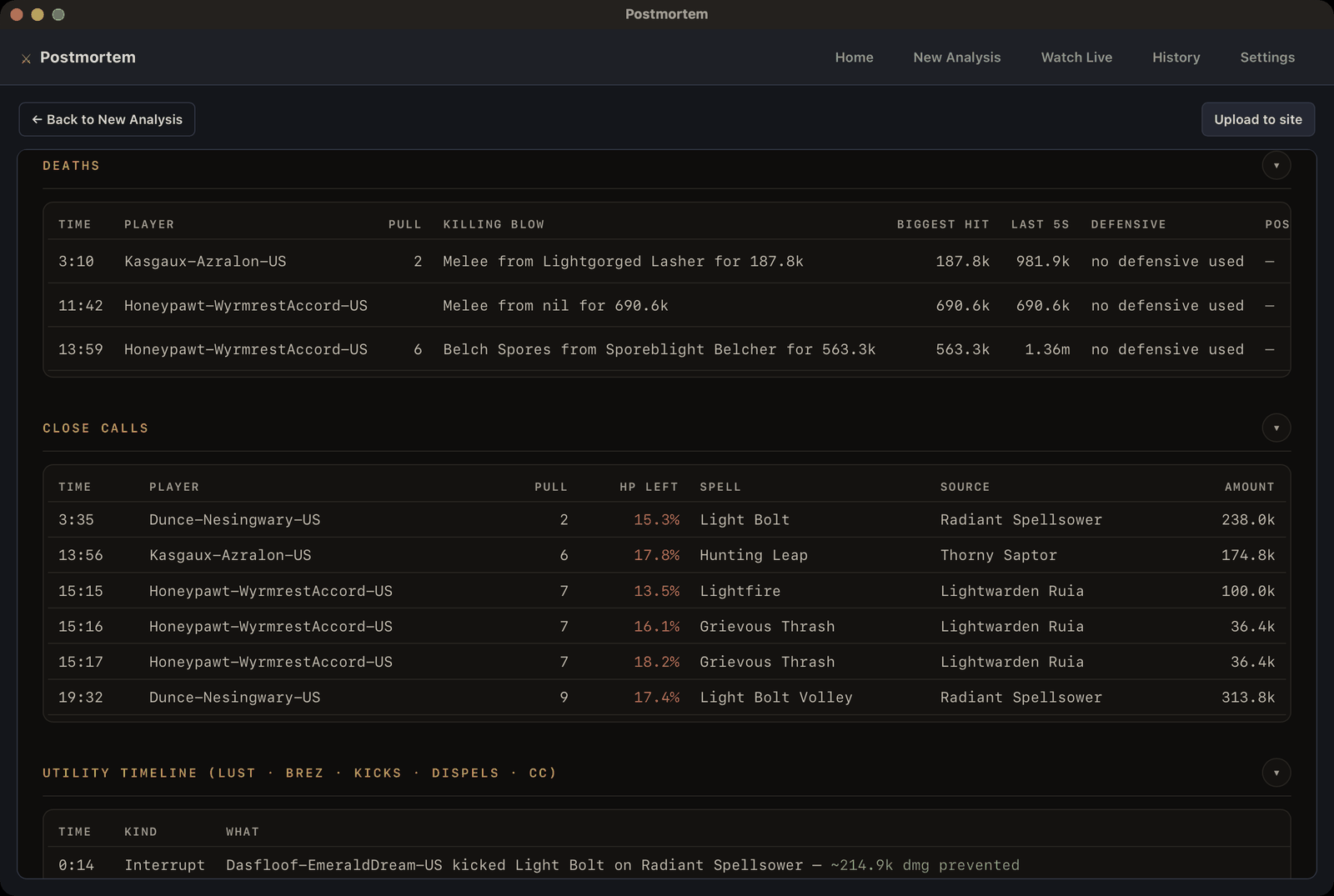1334x896 pixels.
Task: Select Light Bolt Volley row at 19:32
Action: [667, 698]
